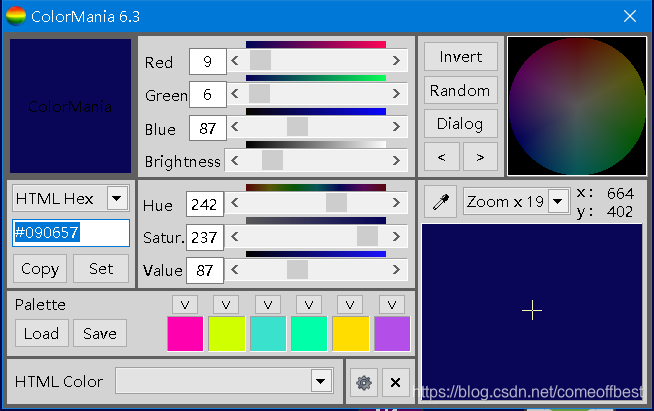The height and width of the screenshot is (411, 654).
Task: Go to previous color with < button
Action: coord(442,157)
